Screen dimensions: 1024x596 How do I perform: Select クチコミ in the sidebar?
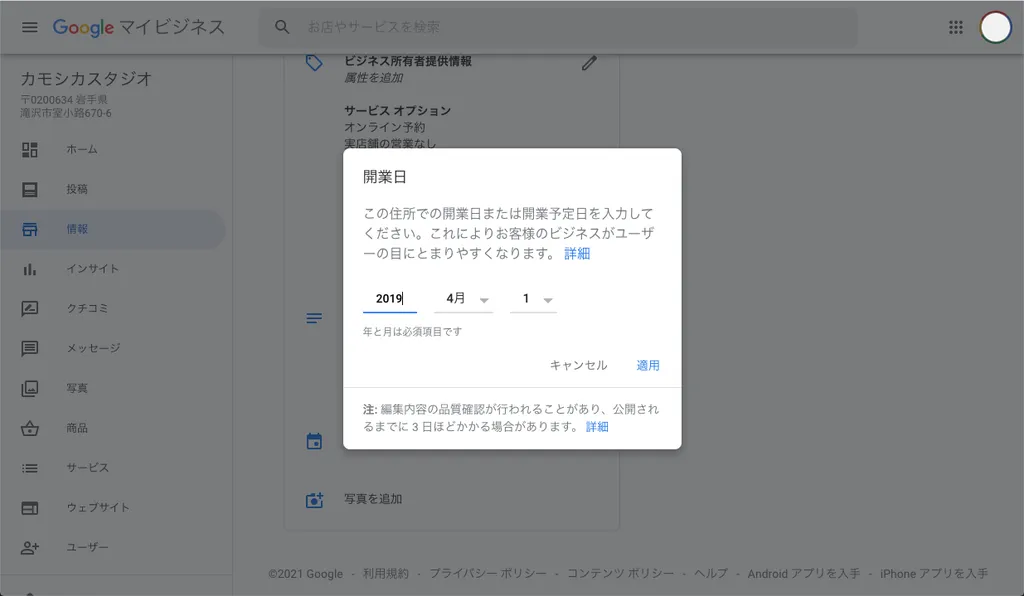[112, 309]
